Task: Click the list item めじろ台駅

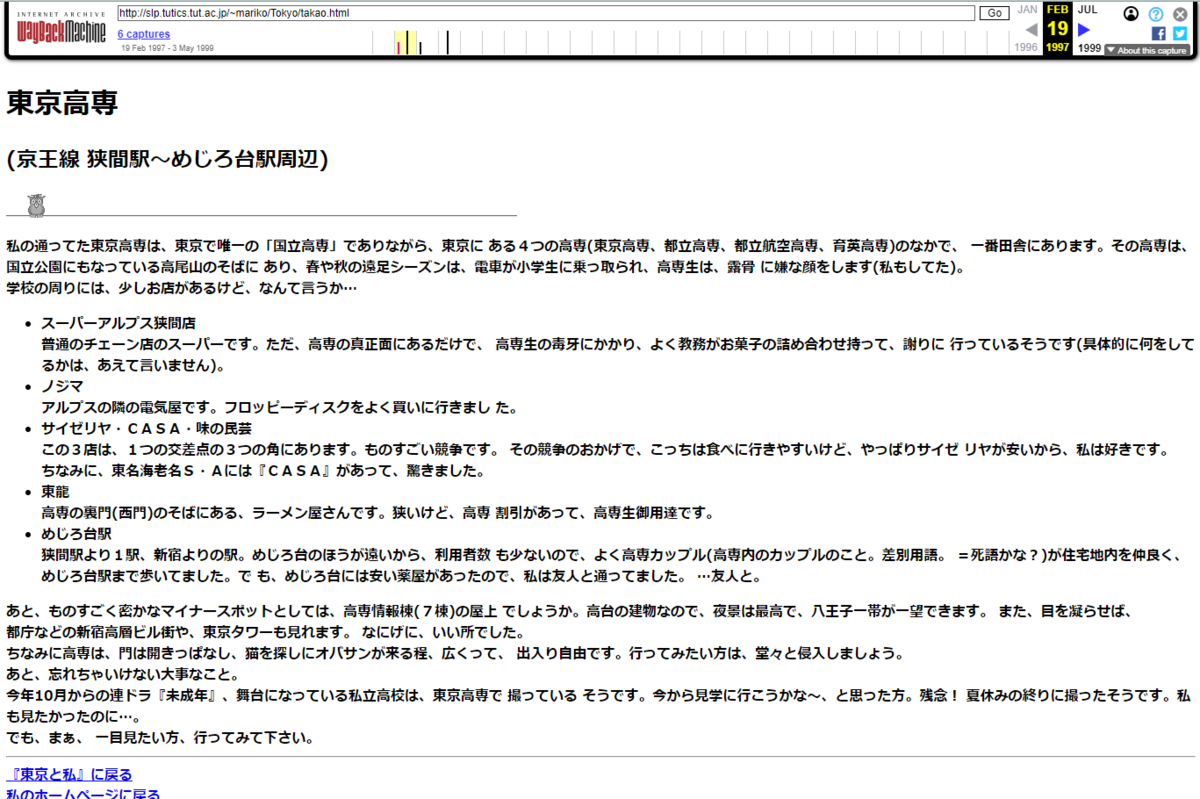Action: click(76, 533)
